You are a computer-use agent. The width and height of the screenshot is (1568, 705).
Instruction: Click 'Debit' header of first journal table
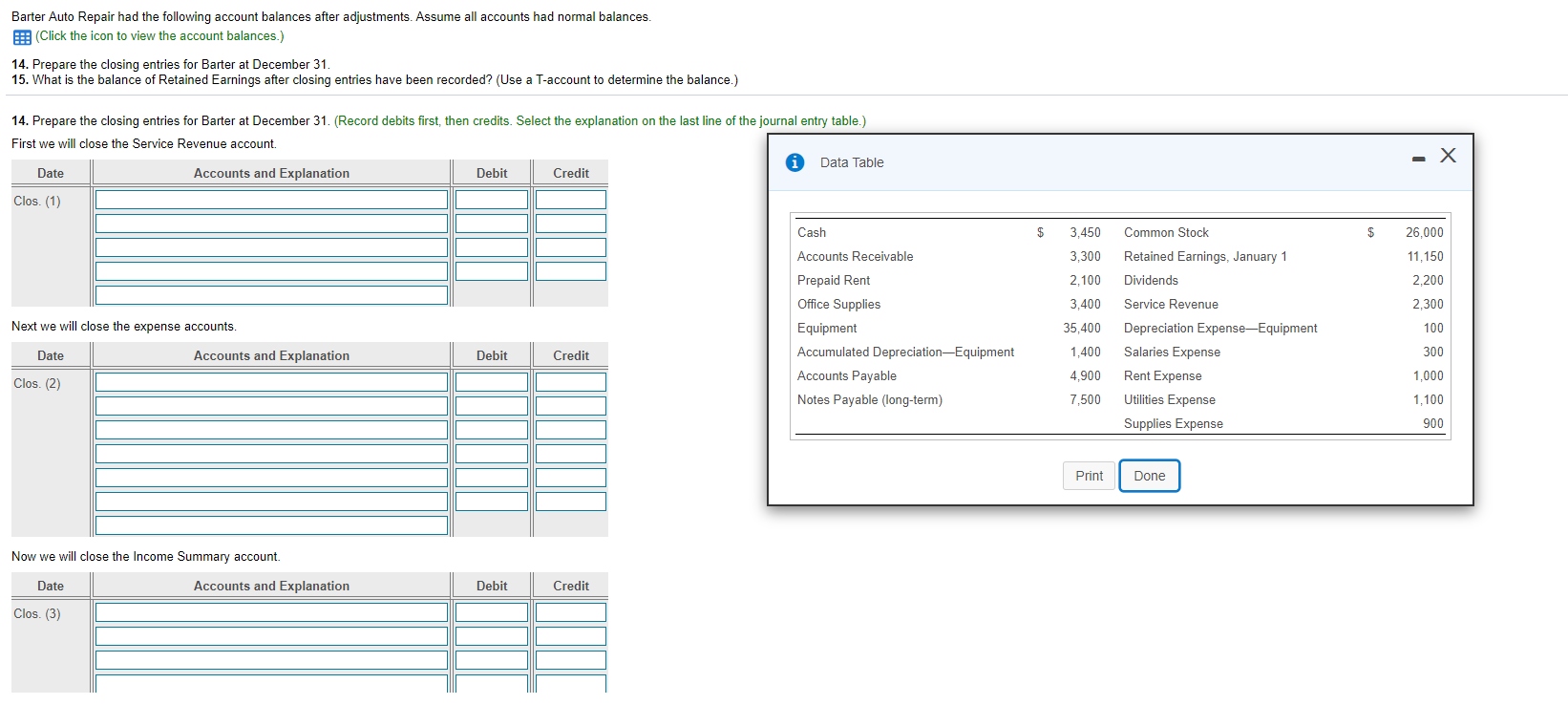point(492,173)
